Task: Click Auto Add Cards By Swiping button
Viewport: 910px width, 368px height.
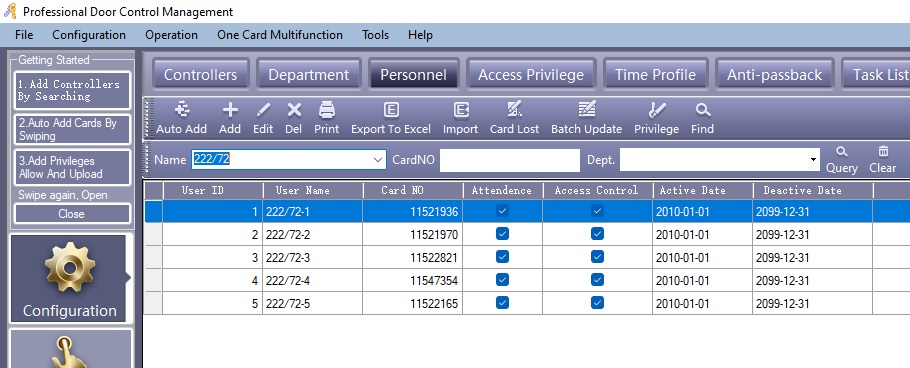Action: [x=73, y=129]
